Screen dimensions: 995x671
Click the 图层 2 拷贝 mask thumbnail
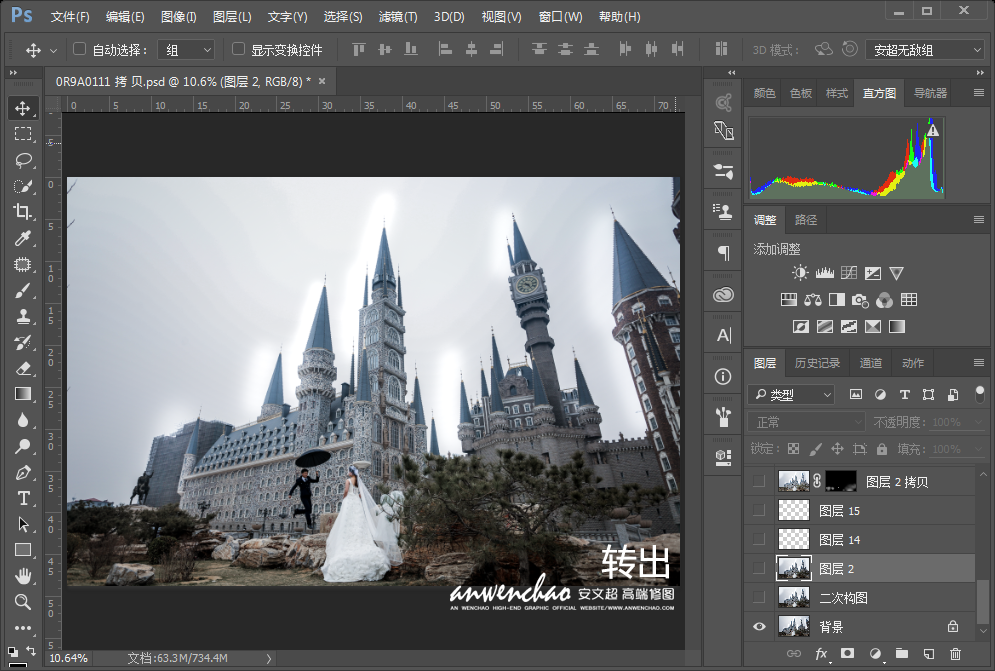coord(841,481)
